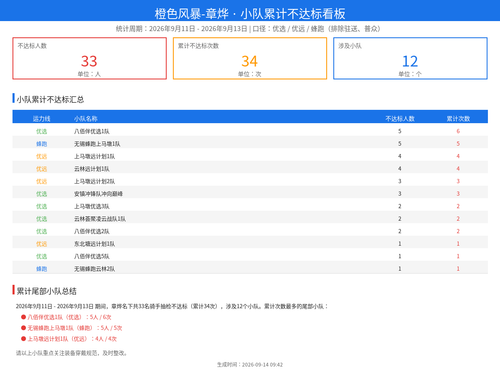
Task: Click the red count 5 for 无锡蜂跑上马墩1队
Action: coord(458,144)
